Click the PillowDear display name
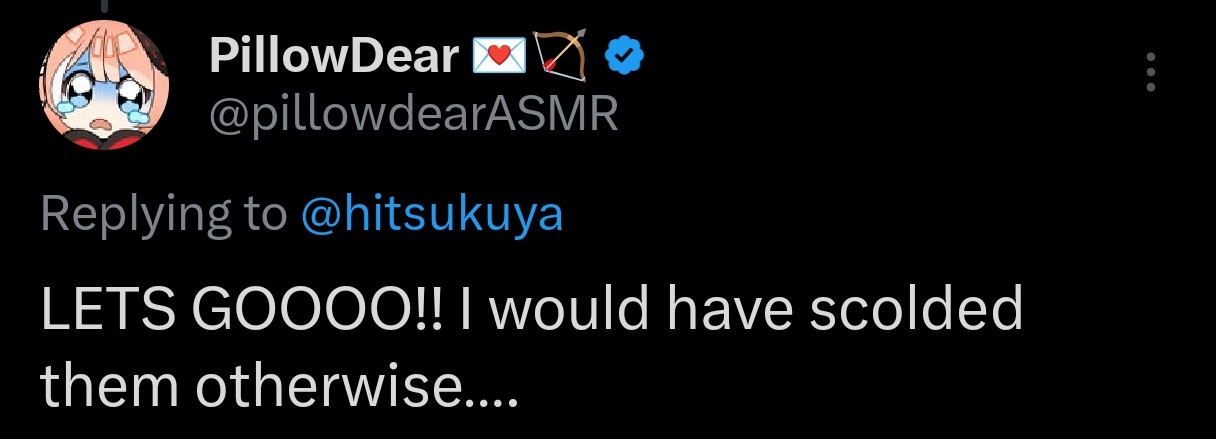1216x439 pixels. (x=333, y=58)
